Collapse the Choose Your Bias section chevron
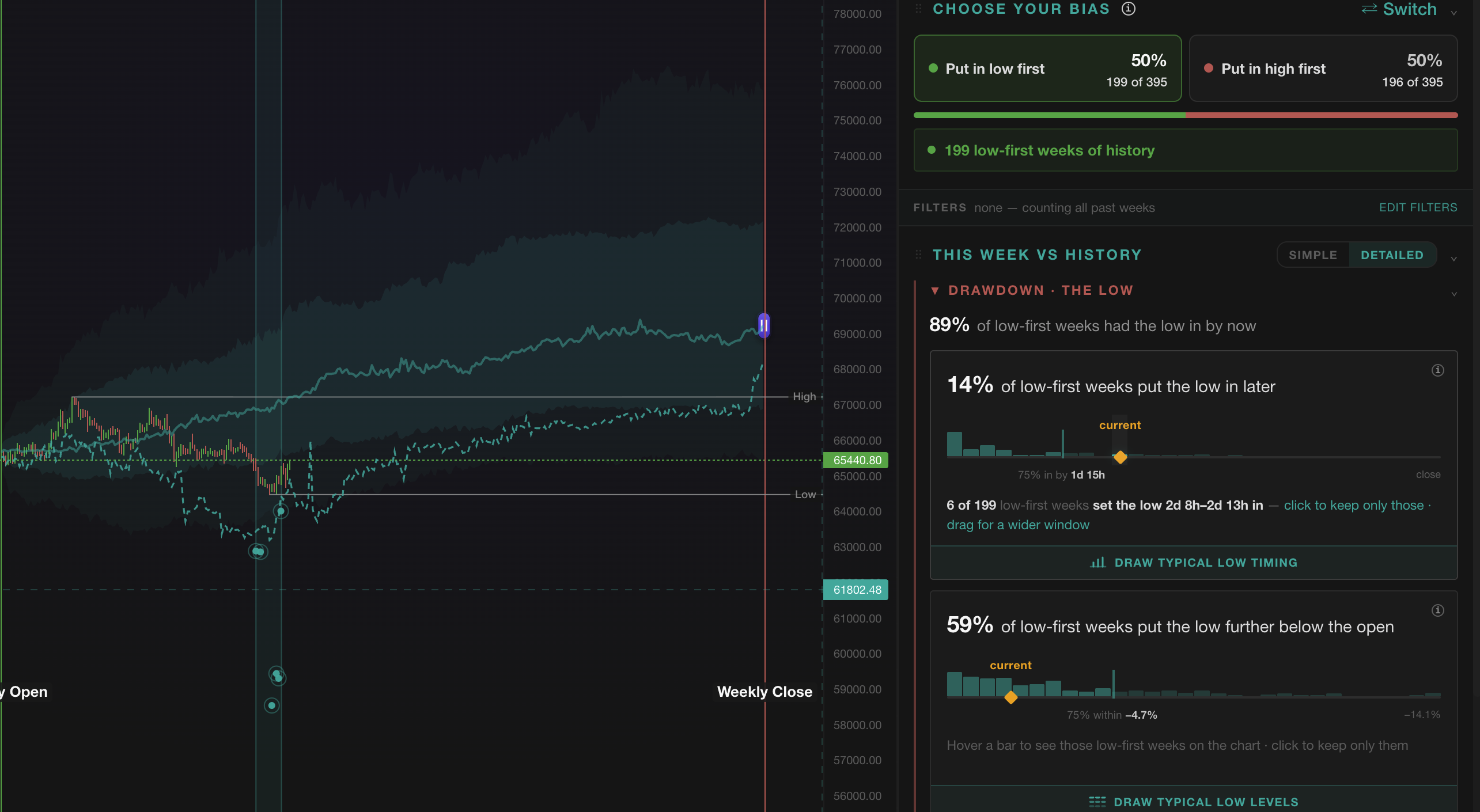1480x812 pixels. tap(1453, 13)
